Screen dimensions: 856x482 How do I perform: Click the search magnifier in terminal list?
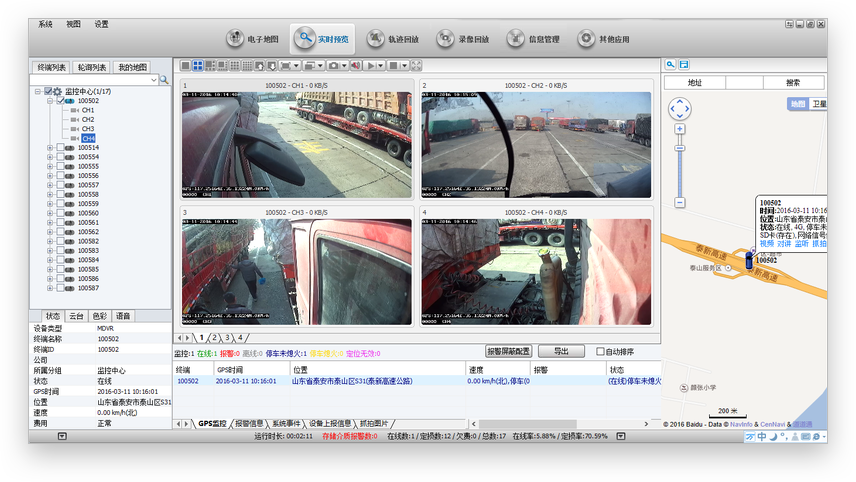[165, 79]
